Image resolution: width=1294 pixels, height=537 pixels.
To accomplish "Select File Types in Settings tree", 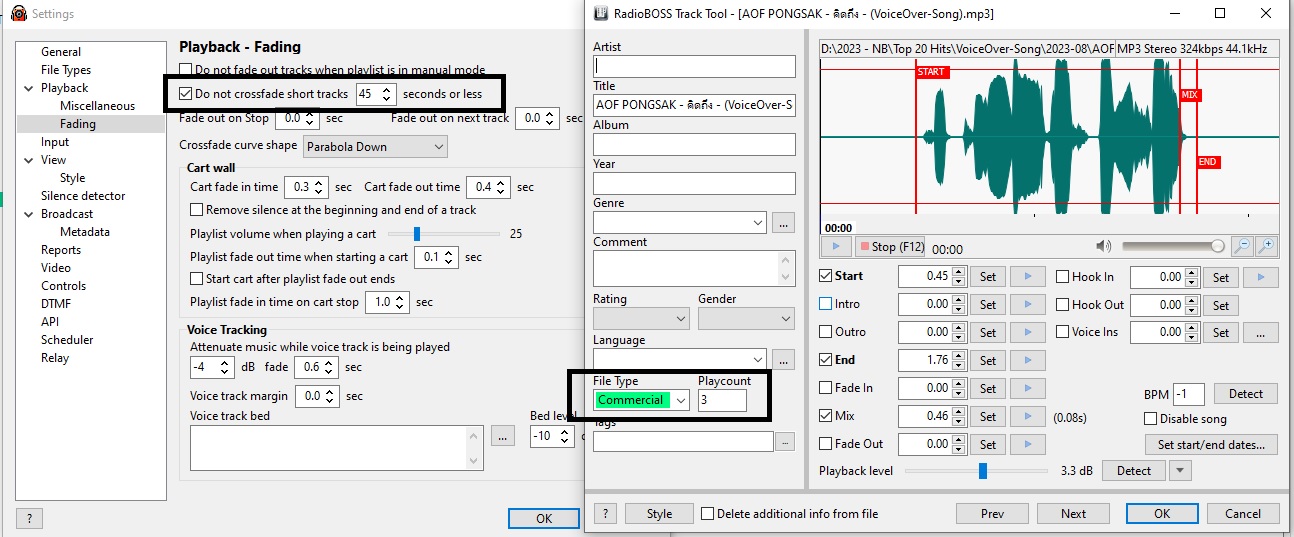I will point(66,70).
